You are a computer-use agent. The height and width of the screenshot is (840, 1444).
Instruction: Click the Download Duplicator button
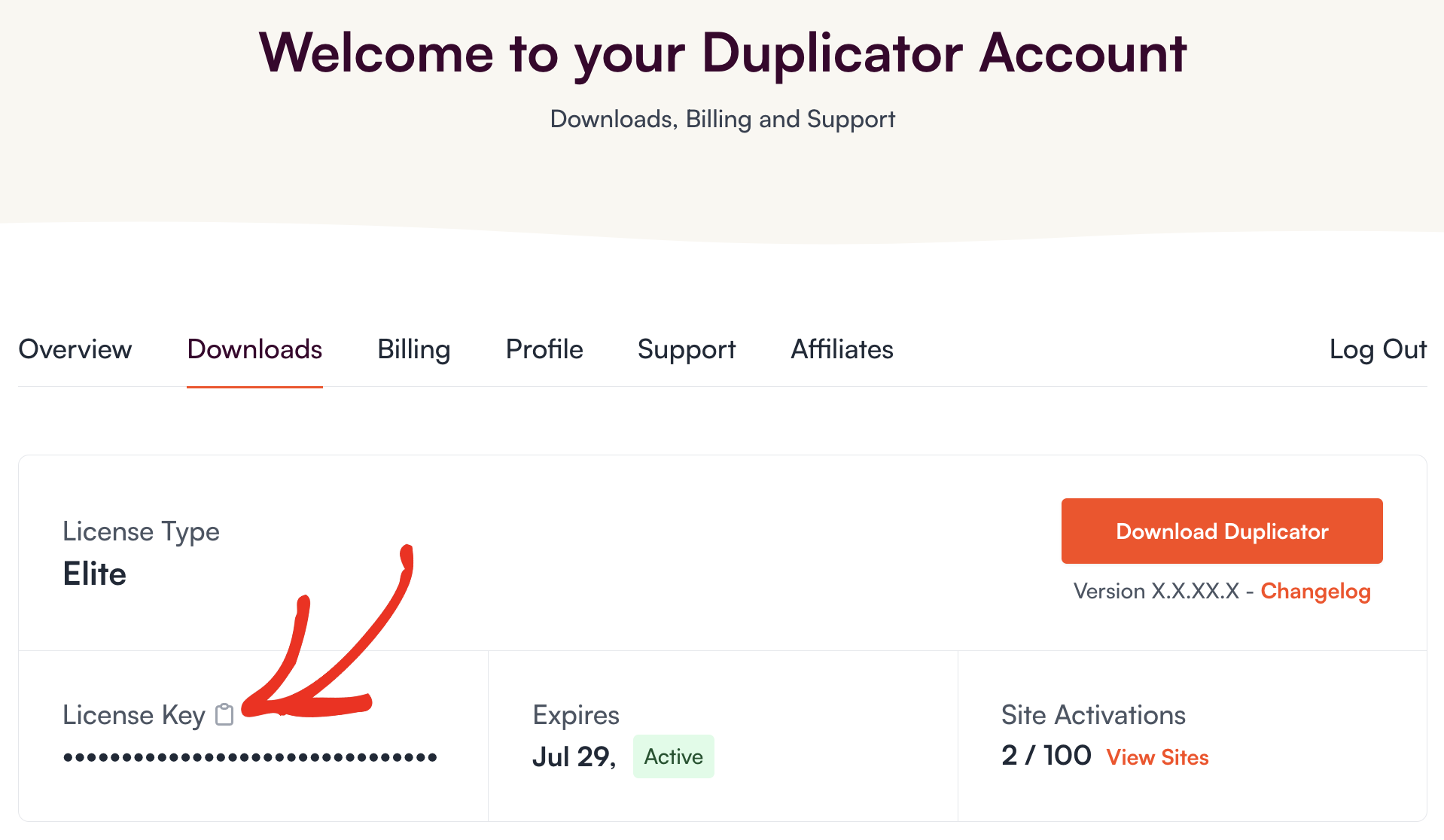click(x=1220, y=531)
